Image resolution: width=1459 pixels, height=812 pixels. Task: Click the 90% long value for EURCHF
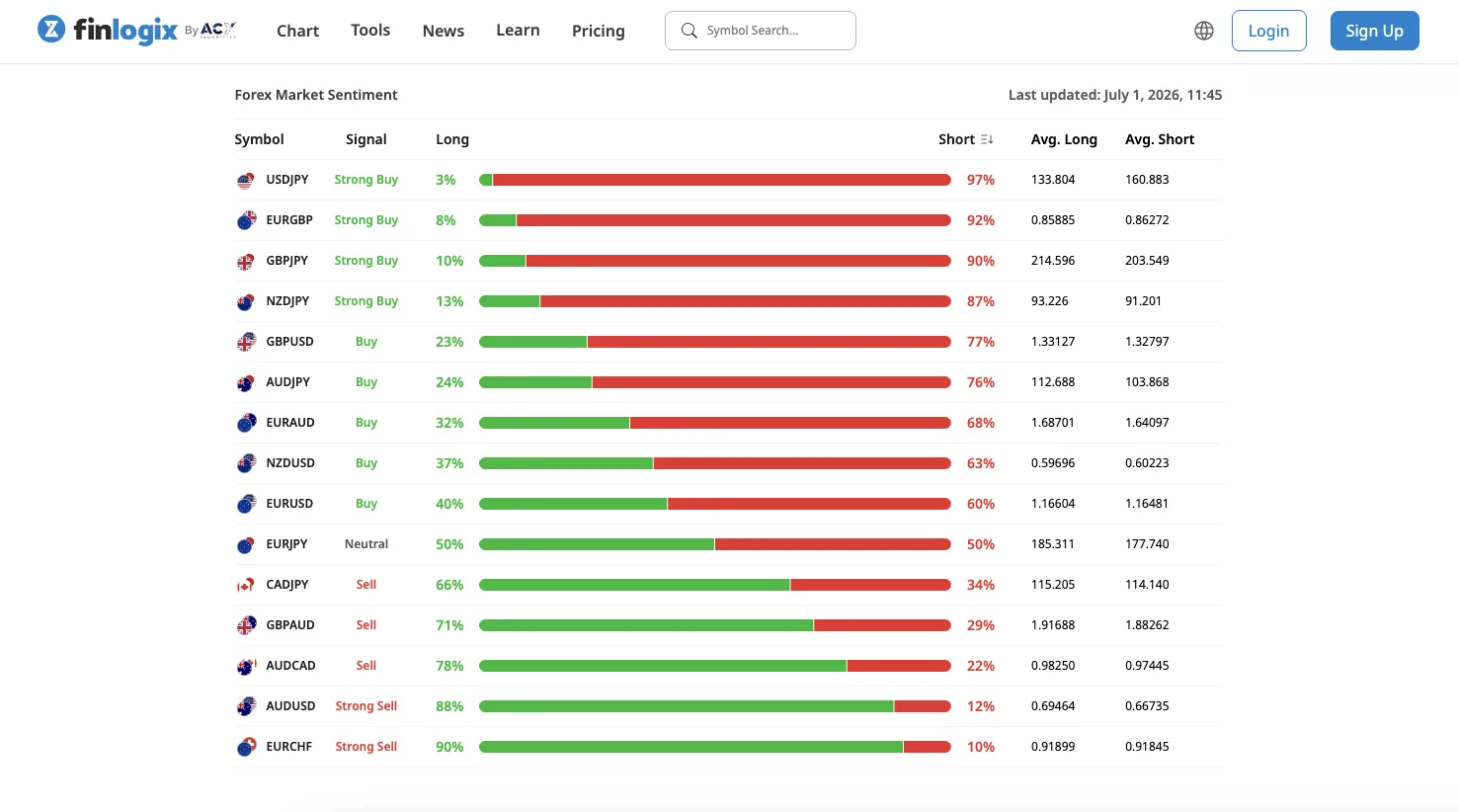(449, 747)
